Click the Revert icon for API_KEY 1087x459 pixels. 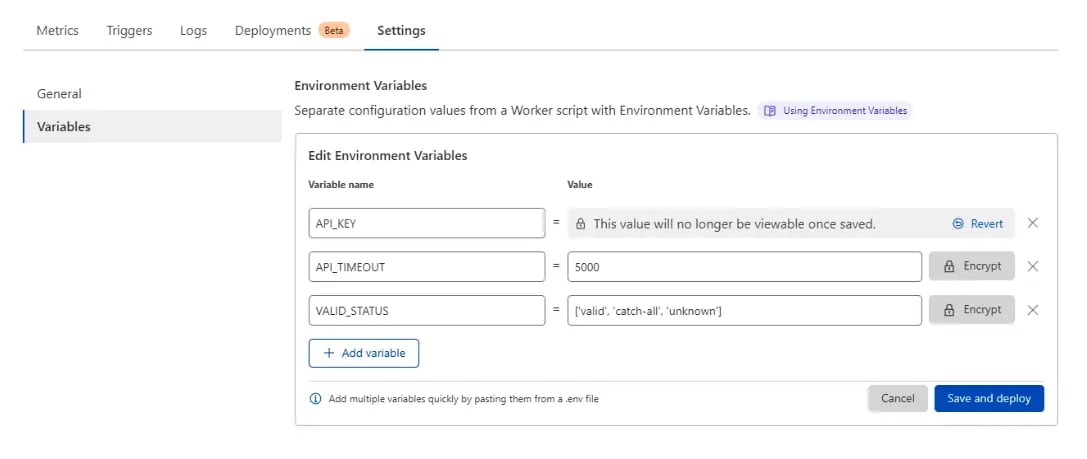pos(958,223)
